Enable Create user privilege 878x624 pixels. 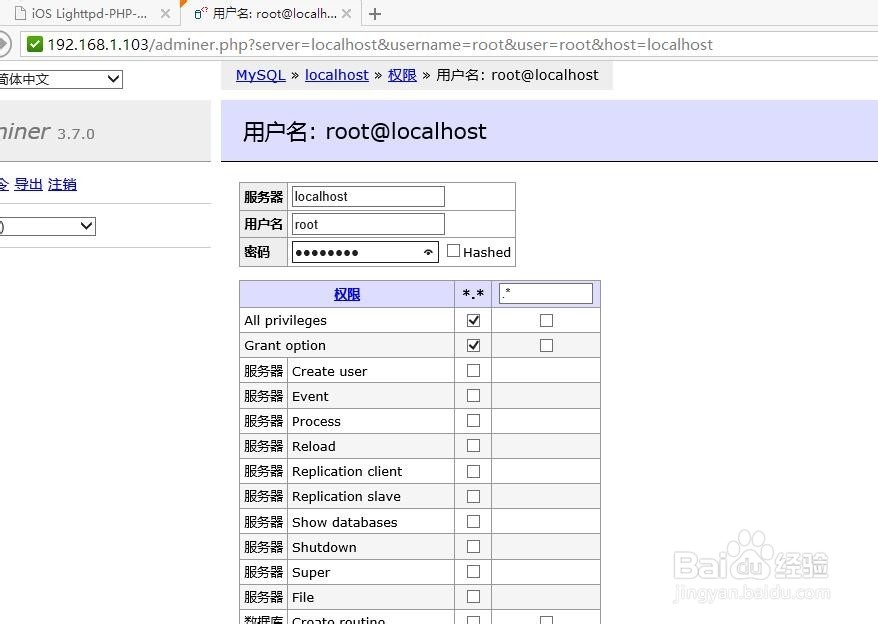(x=473, y=370)
